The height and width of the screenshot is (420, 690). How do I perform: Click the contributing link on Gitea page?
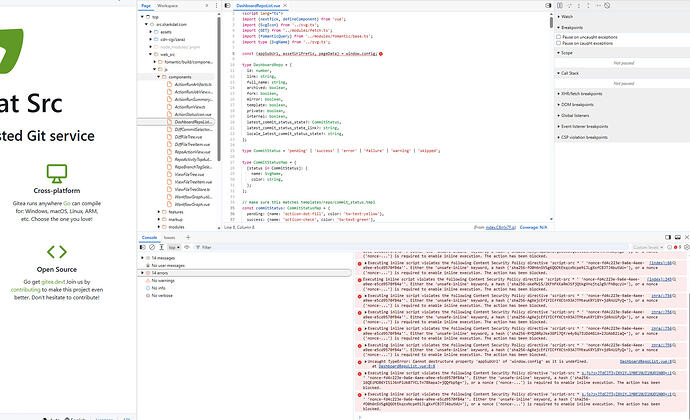coord(26,290)
